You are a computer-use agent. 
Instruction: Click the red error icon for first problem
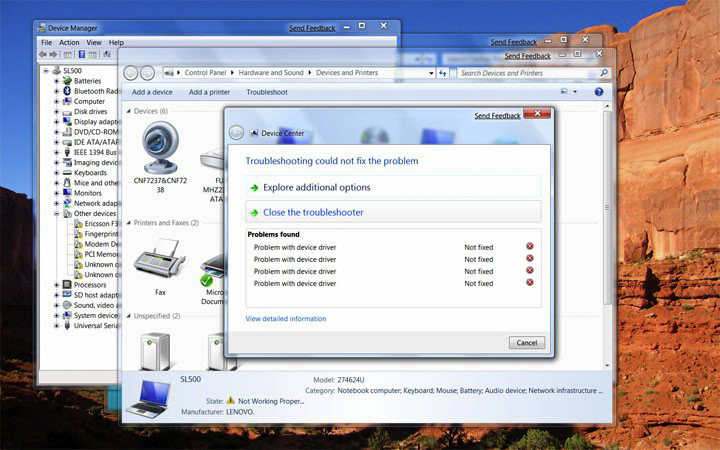[x=530, y=246]
